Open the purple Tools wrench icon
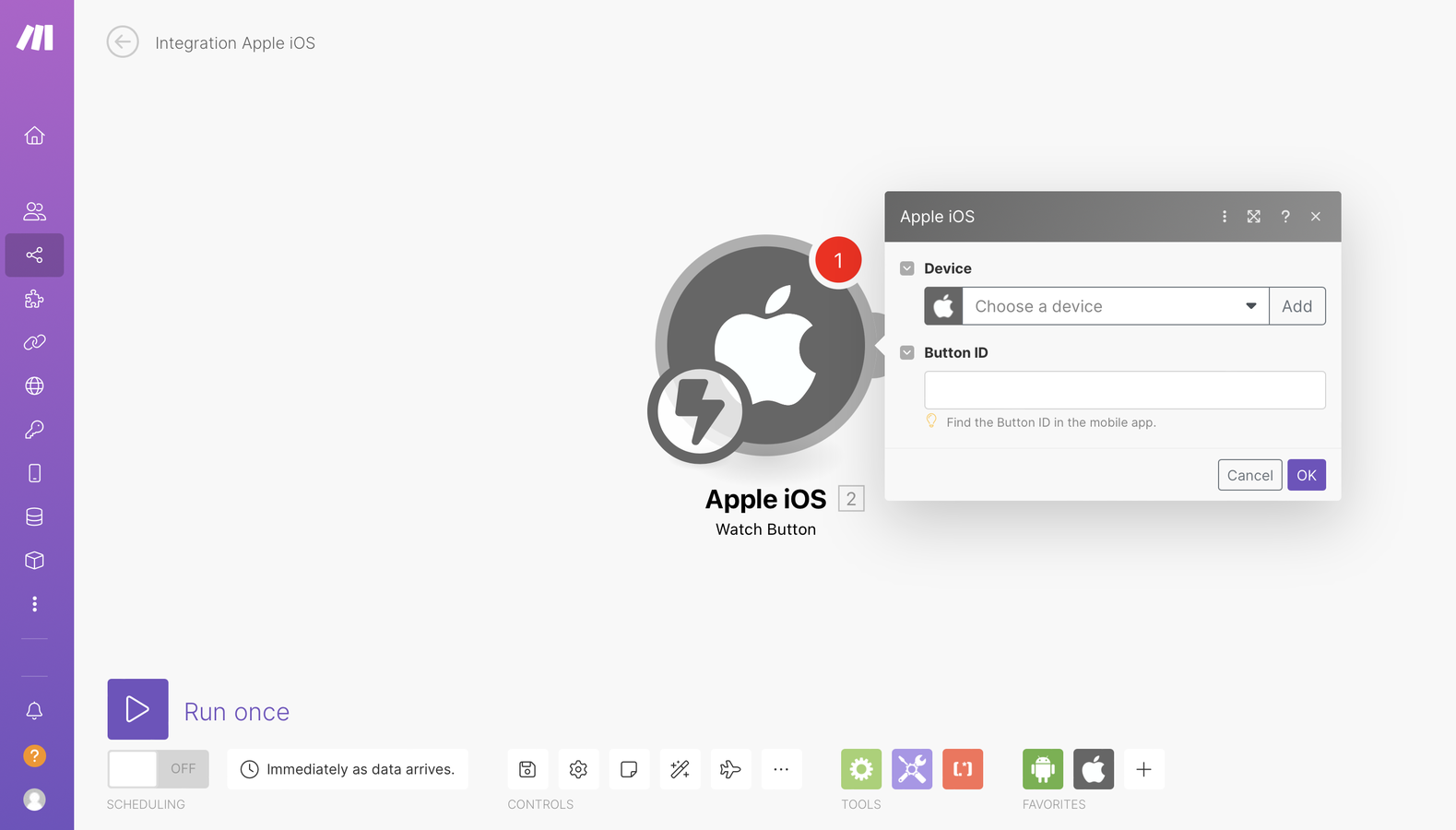The image size is (1456, 830). click(912, 769)
